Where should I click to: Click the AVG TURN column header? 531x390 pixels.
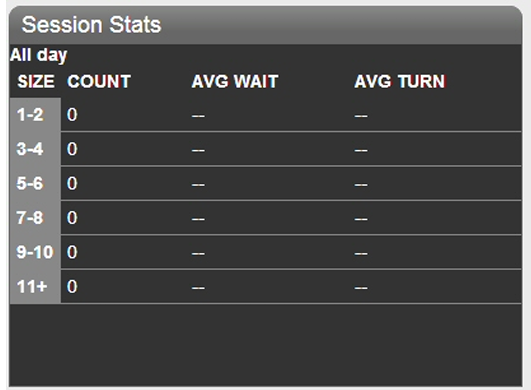click(x=400, y=82)
